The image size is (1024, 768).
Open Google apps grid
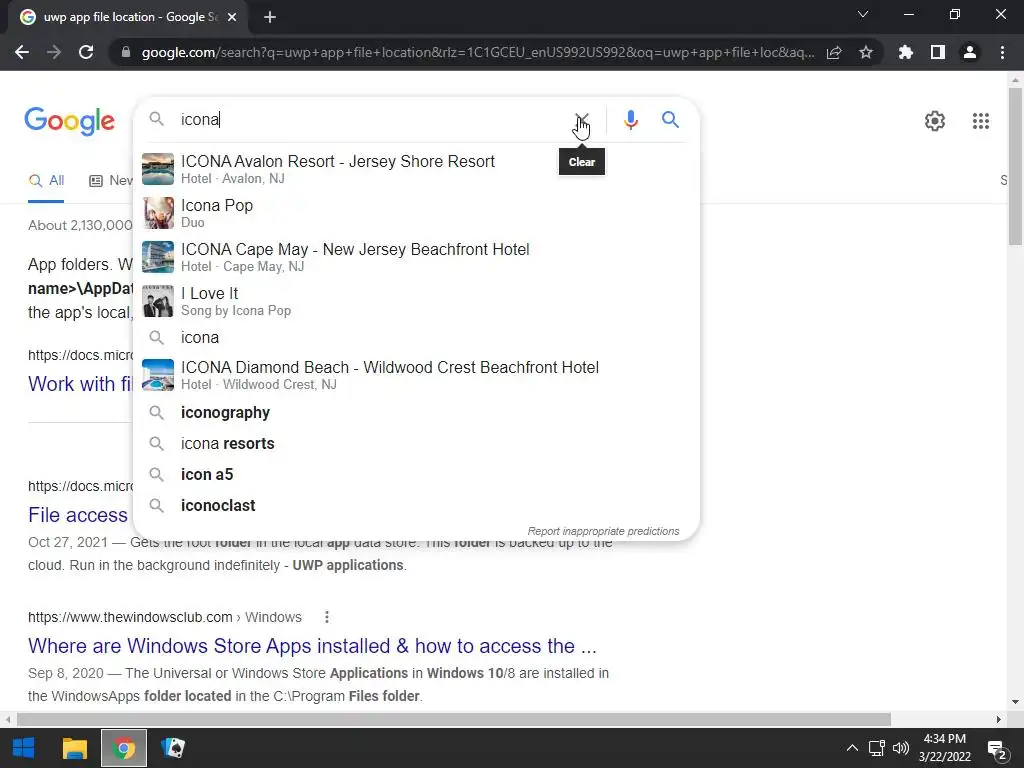[x=980, y=121]
